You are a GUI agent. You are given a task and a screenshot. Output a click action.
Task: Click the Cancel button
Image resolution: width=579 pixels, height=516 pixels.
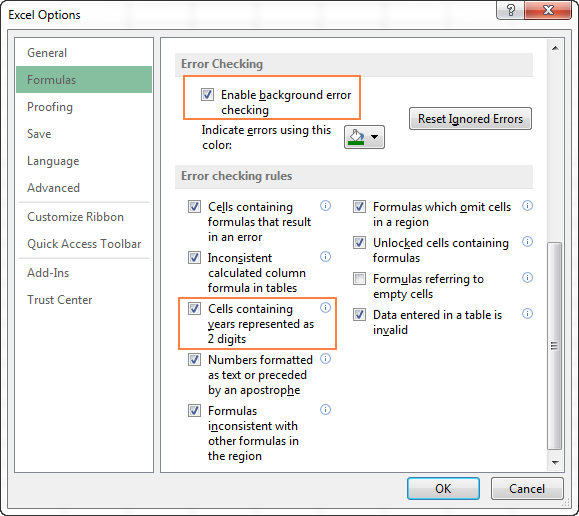coord(527,489)
